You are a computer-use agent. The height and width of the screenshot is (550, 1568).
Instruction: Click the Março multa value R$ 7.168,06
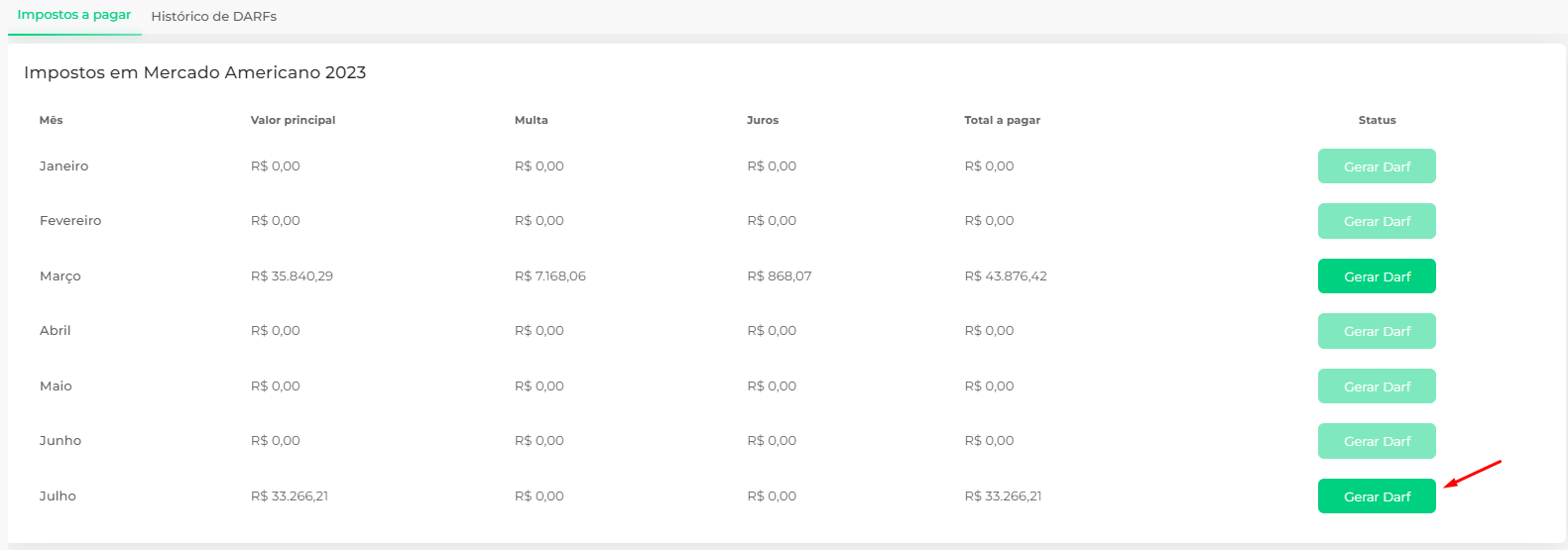click(x=550, y=276)
